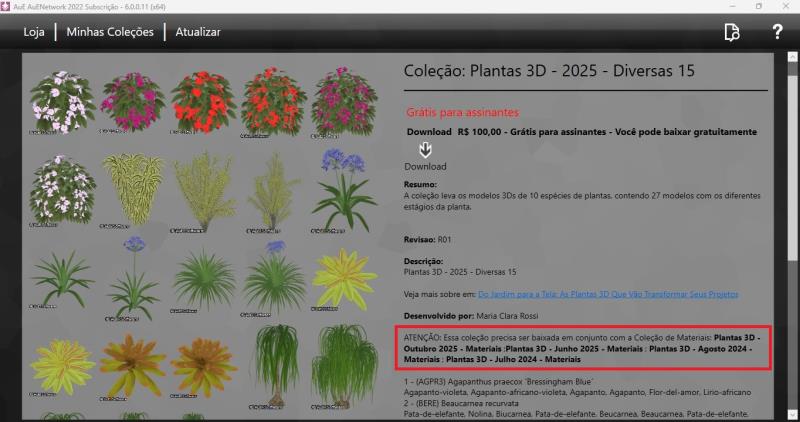
Task: Click the tall blue agapanthus flower thumbnail
Action: (x=343, y=188)
